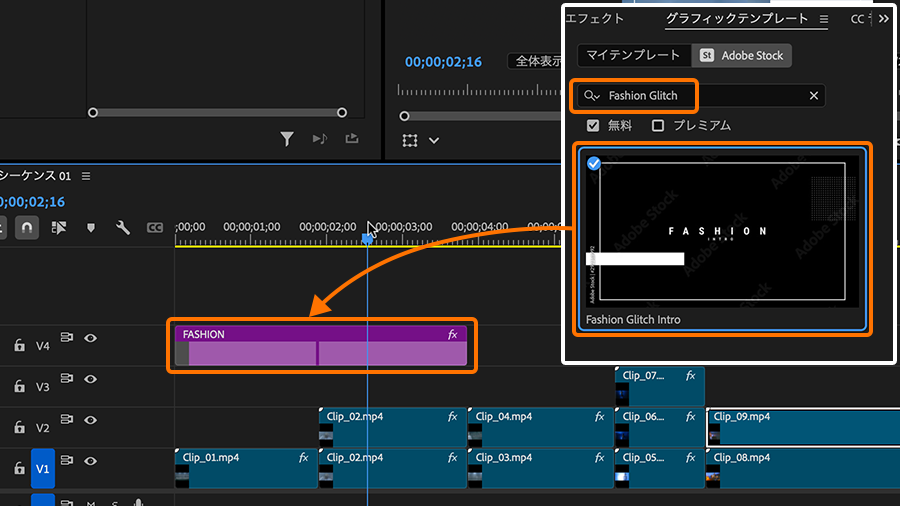Viewport: 900px width, 506px height.
Task: Click the V4 track label
Action: [42, 346]
